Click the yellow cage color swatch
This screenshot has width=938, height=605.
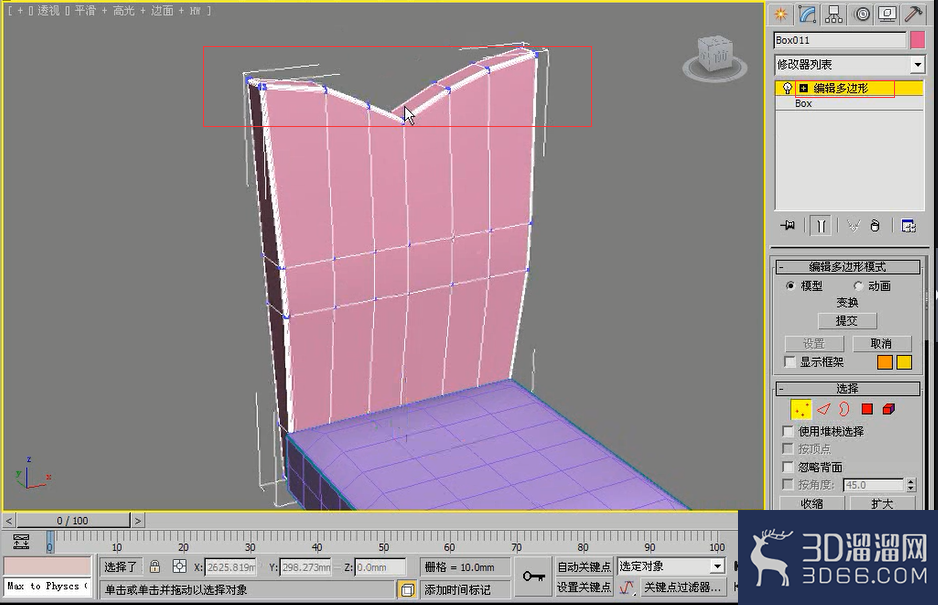(904, 362)
